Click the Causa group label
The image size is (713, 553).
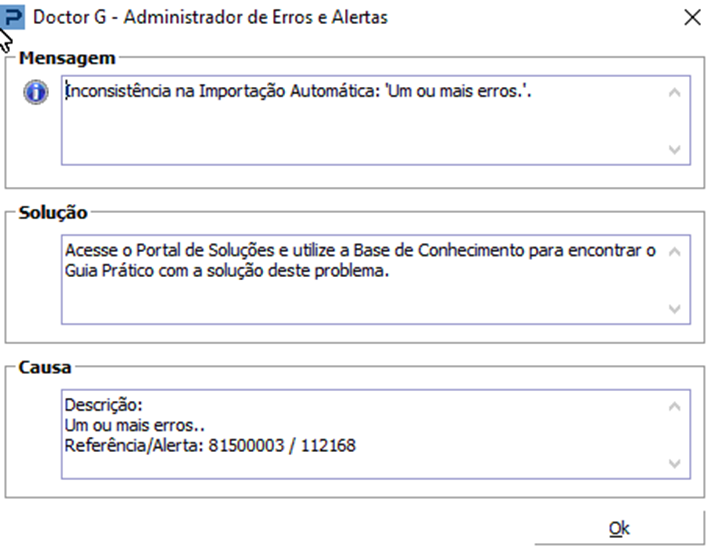click(45, 367)
